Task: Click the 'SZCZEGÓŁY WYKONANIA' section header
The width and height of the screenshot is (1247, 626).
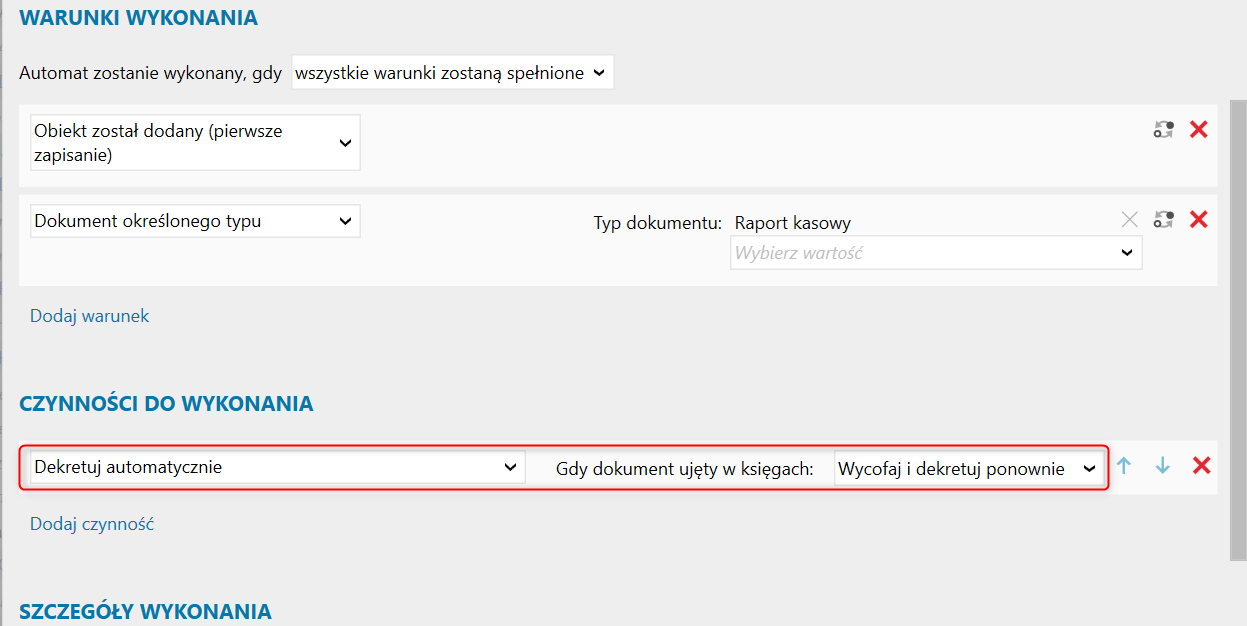Action: [145, 611]
